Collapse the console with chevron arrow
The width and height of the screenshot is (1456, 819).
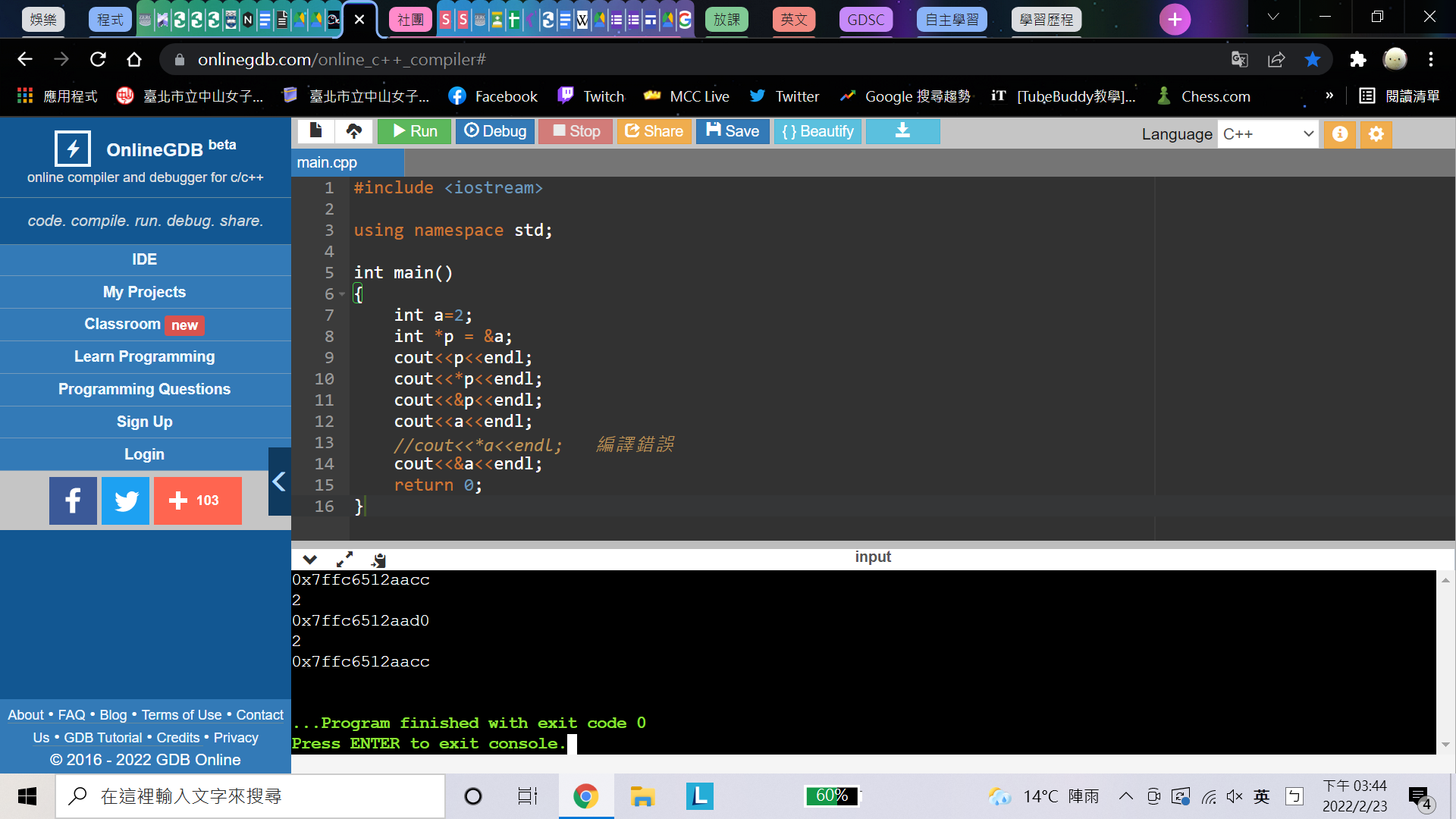click(x=309, y=560)
